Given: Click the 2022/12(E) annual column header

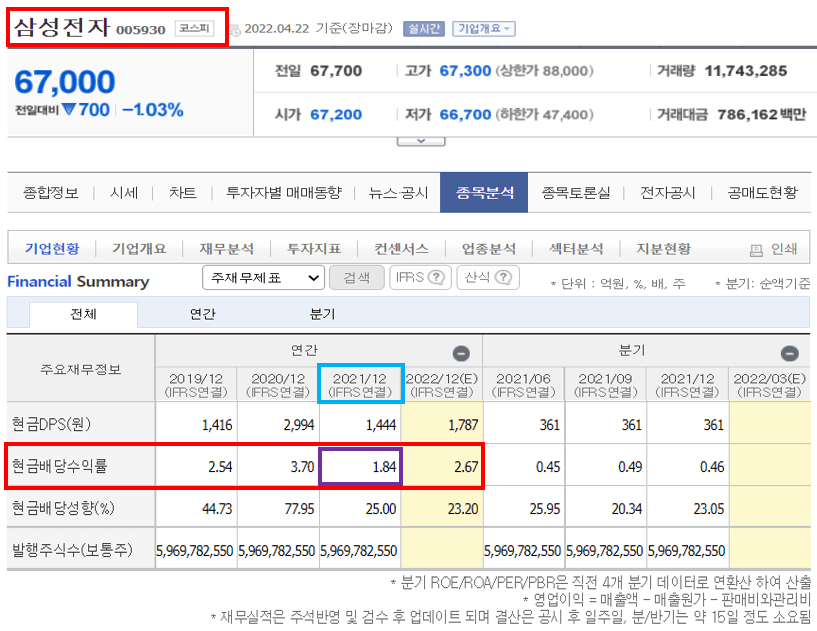Looking at the screenshot, I should [x=442, y=385].
